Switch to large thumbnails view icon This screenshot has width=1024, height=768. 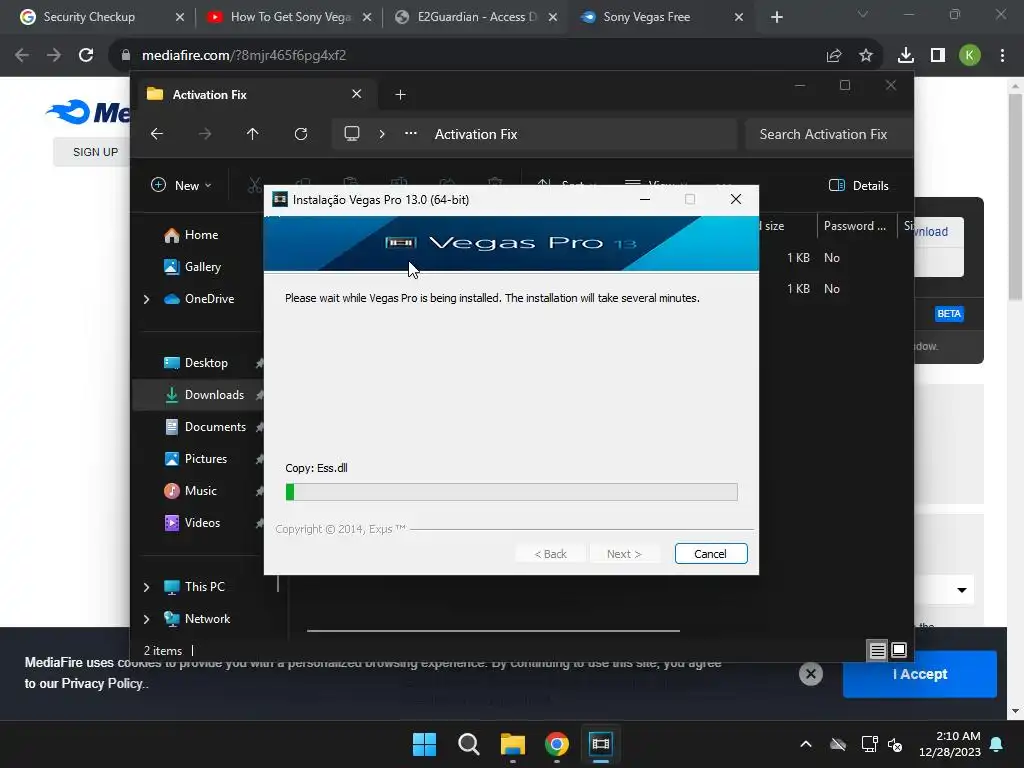pos(899,650)
